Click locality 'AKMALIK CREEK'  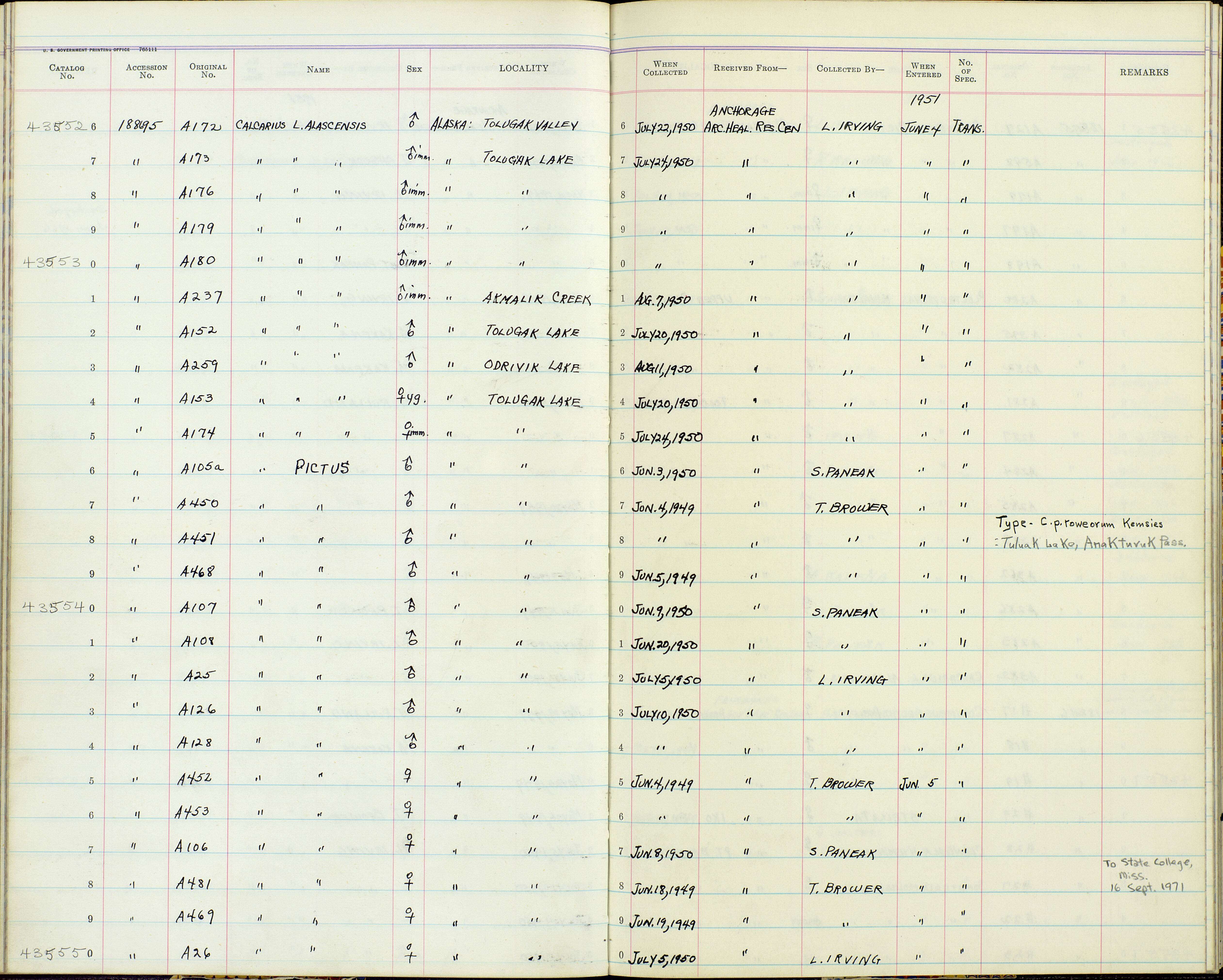tap(537, 299)
